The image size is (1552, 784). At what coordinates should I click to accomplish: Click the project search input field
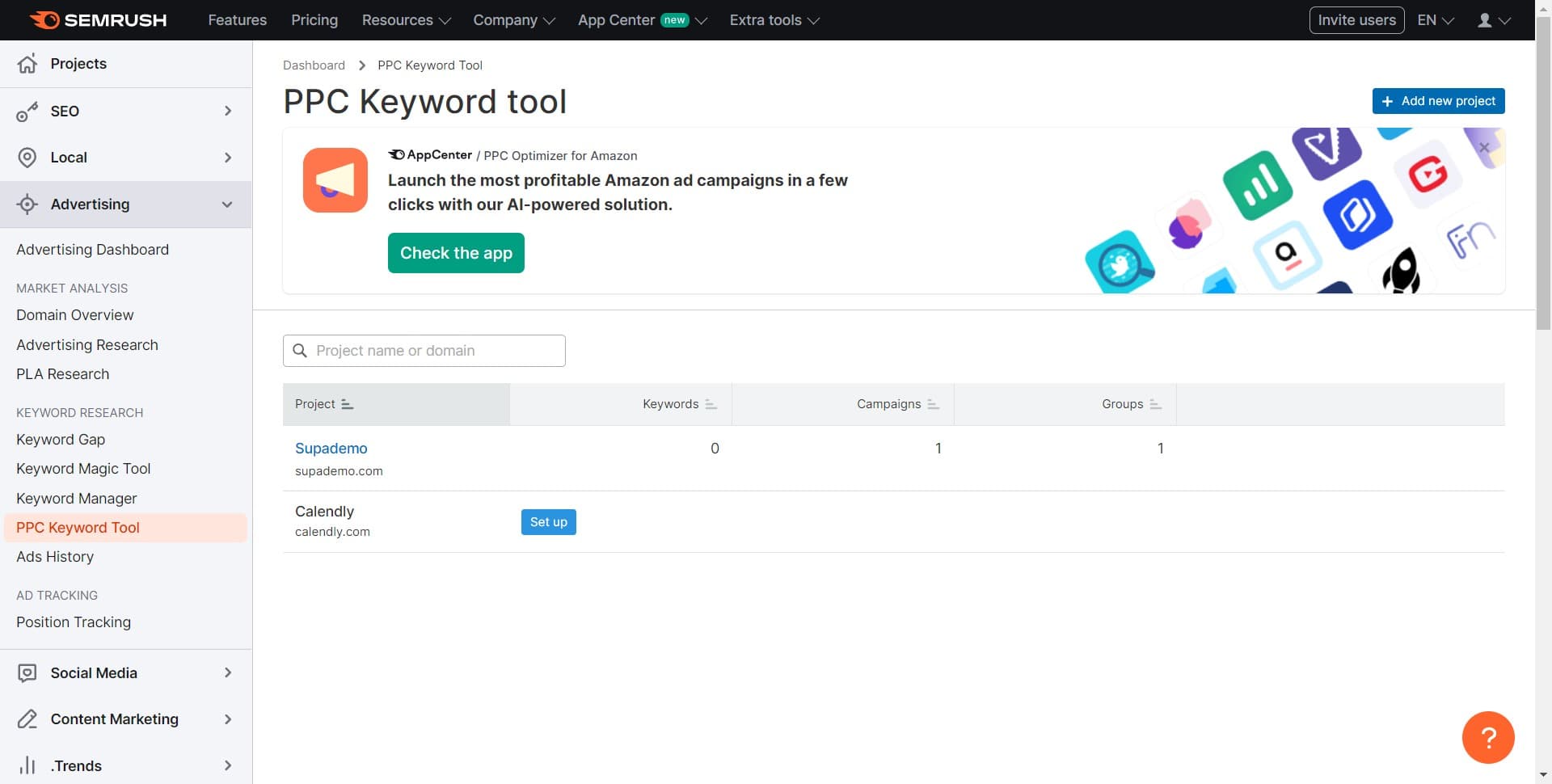[424, 350]
